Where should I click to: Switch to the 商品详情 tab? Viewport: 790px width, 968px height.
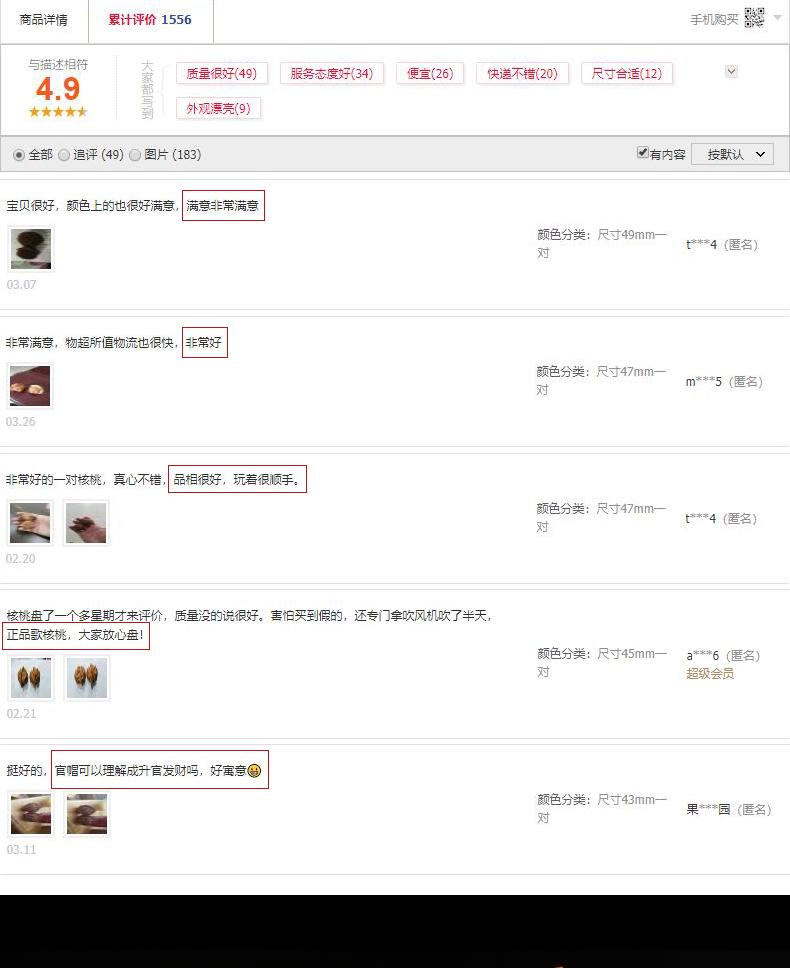(x=44, y=20)
